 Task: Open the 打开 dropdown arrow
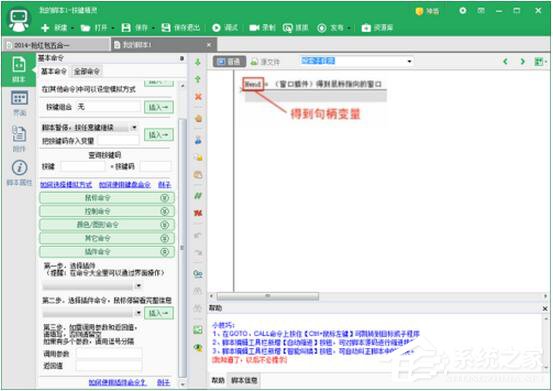113,28
